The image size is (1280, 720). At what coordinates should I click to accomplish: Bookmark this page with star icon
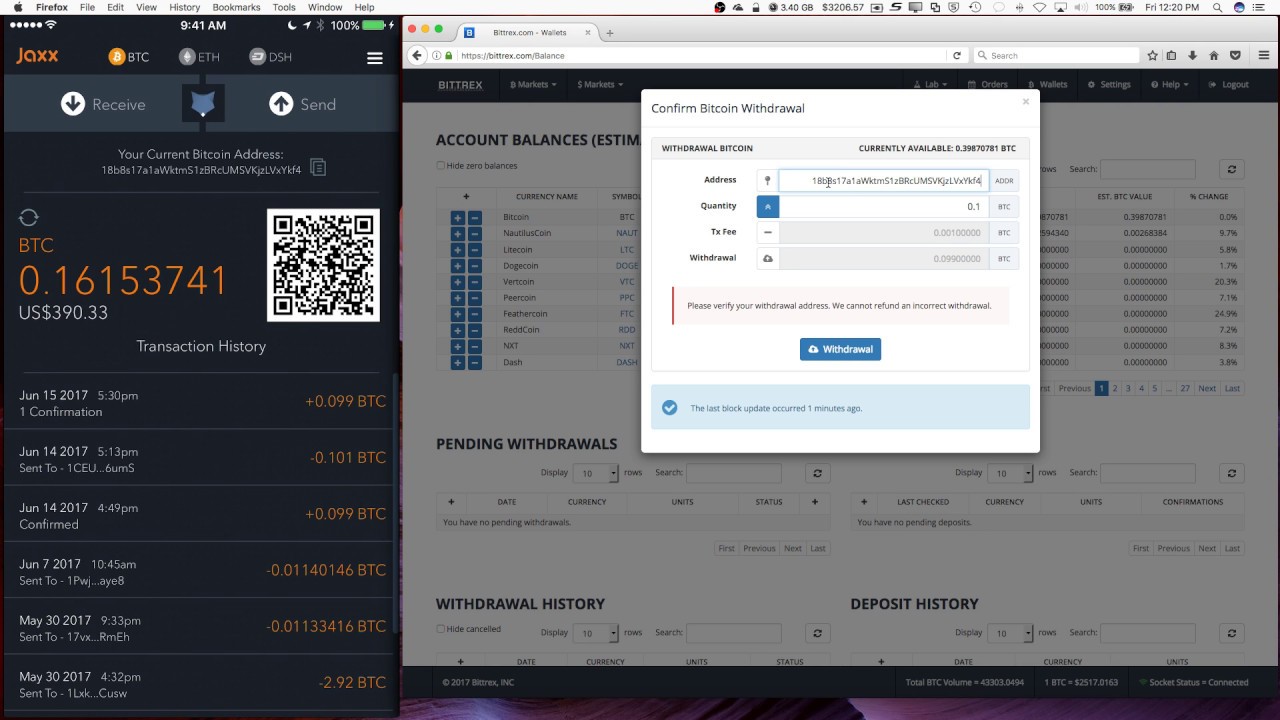pyautogui.click(x=1153, y=55)
